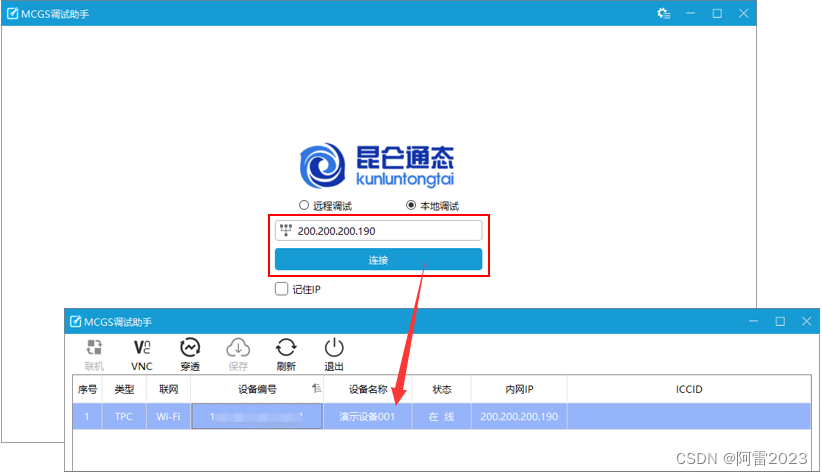Click the kunluntongtai swirl logo
This screenshot has width=822, height=476.
(322, 166)
